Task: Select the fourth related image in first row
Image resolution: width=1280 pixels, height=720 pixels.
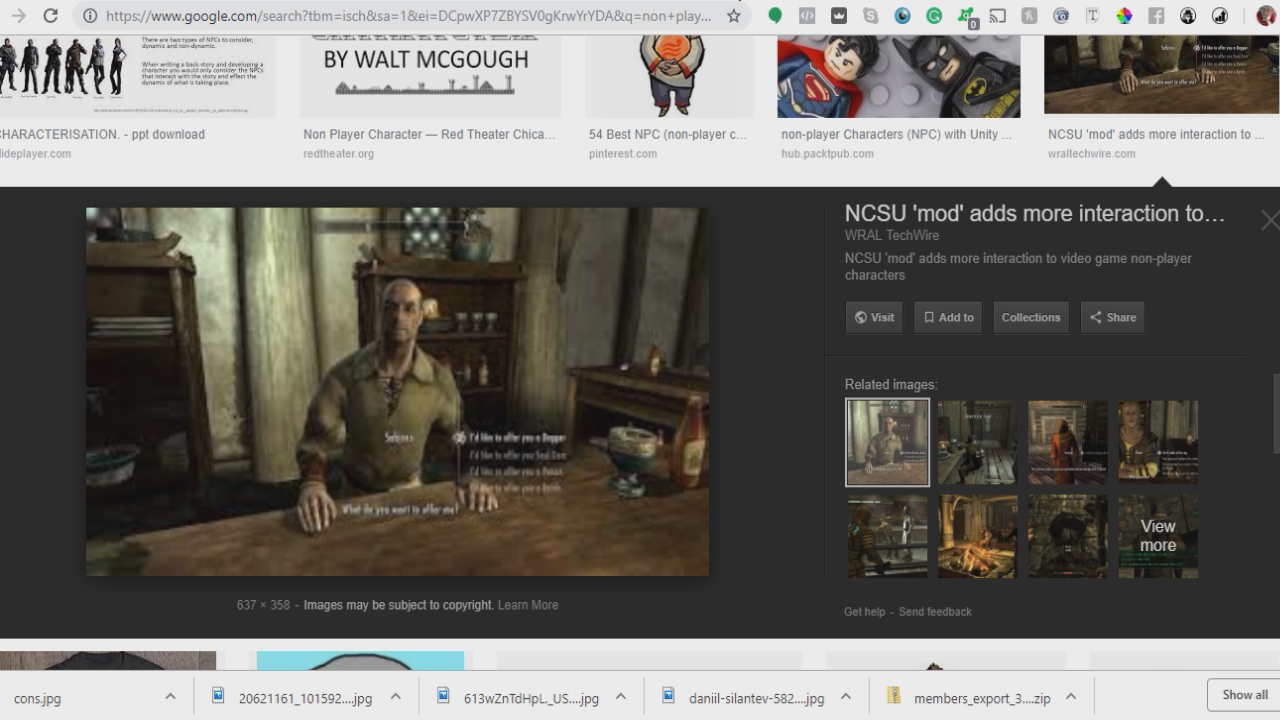Action: [x=1158, y=442]
